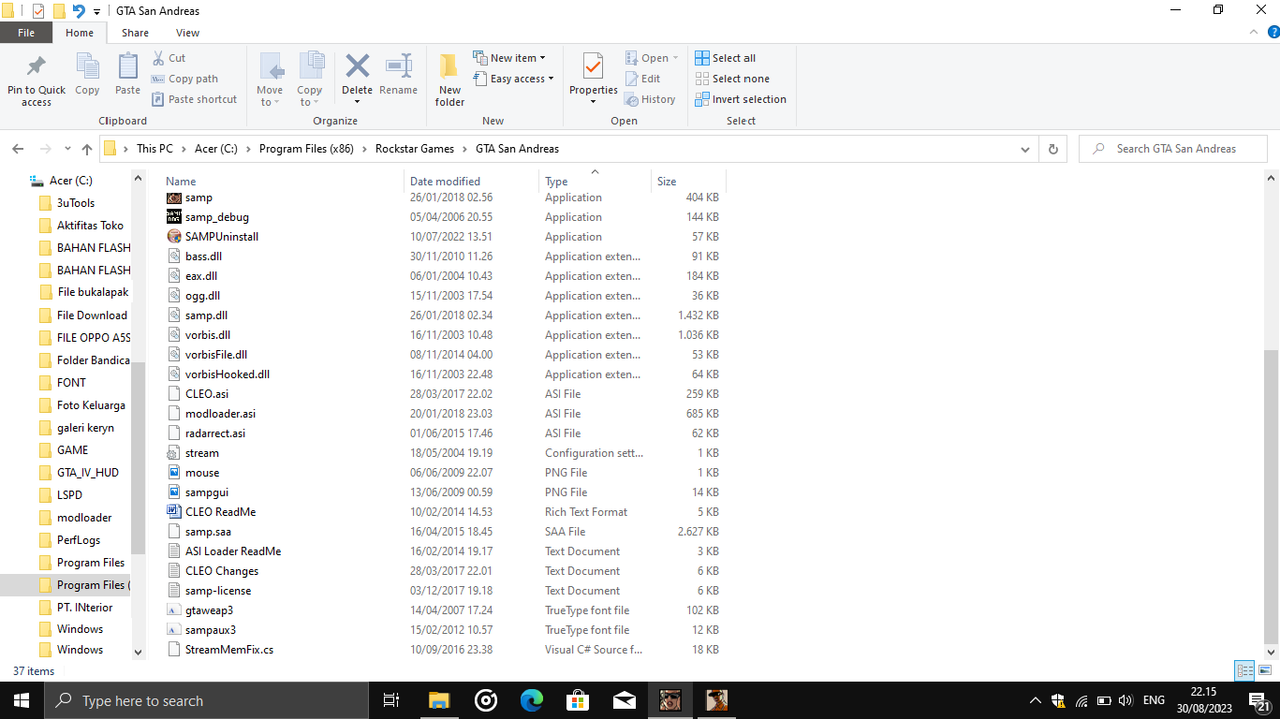1280x719 pixels.
Task: Open Microsoft Edge on taskbar
Action: coord(531,700)
